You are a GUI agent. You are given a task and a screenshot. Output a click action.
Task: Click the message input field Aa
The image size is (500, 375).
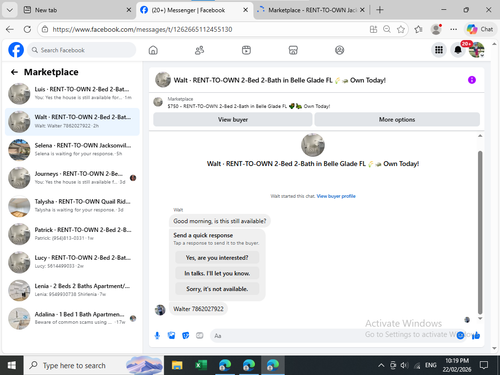333,336
